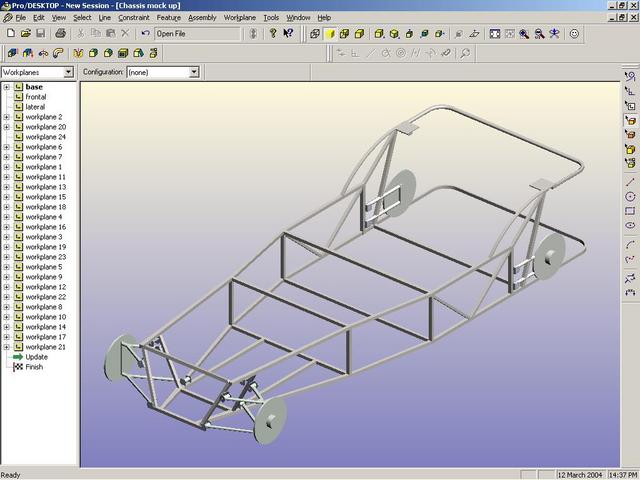Select workplane 13 in the tree
This screenshot has width=640, height=480.
click(45, 187)
